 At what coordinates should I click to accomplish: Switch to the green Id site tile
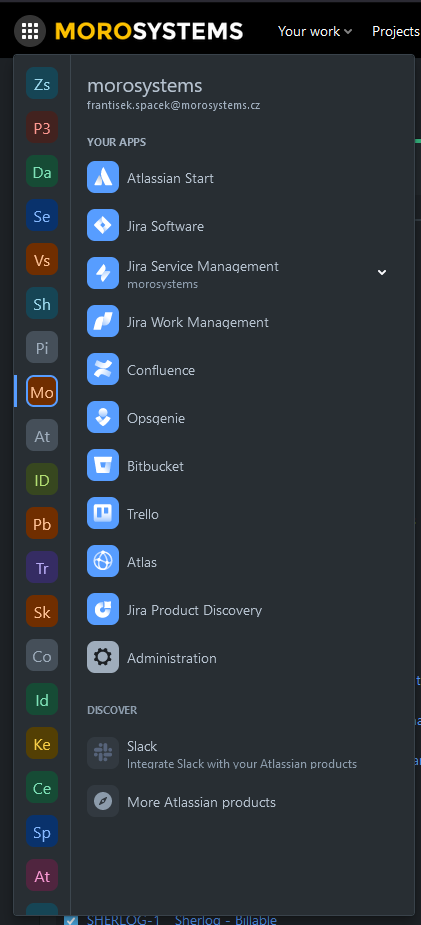(42, 700)
